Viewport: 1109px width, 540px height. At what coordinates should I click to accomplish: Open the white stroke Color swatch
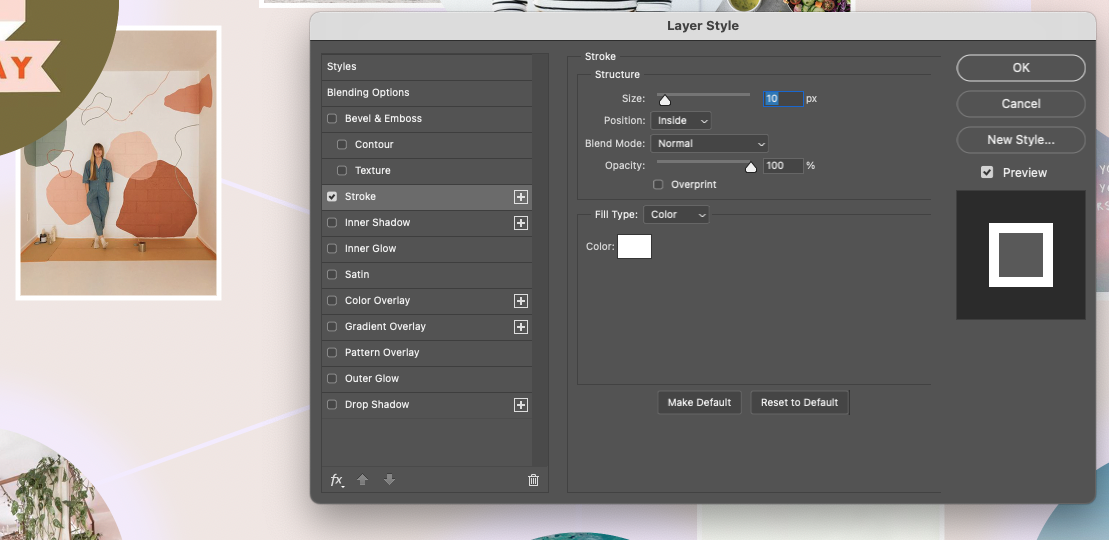[634, 246]
